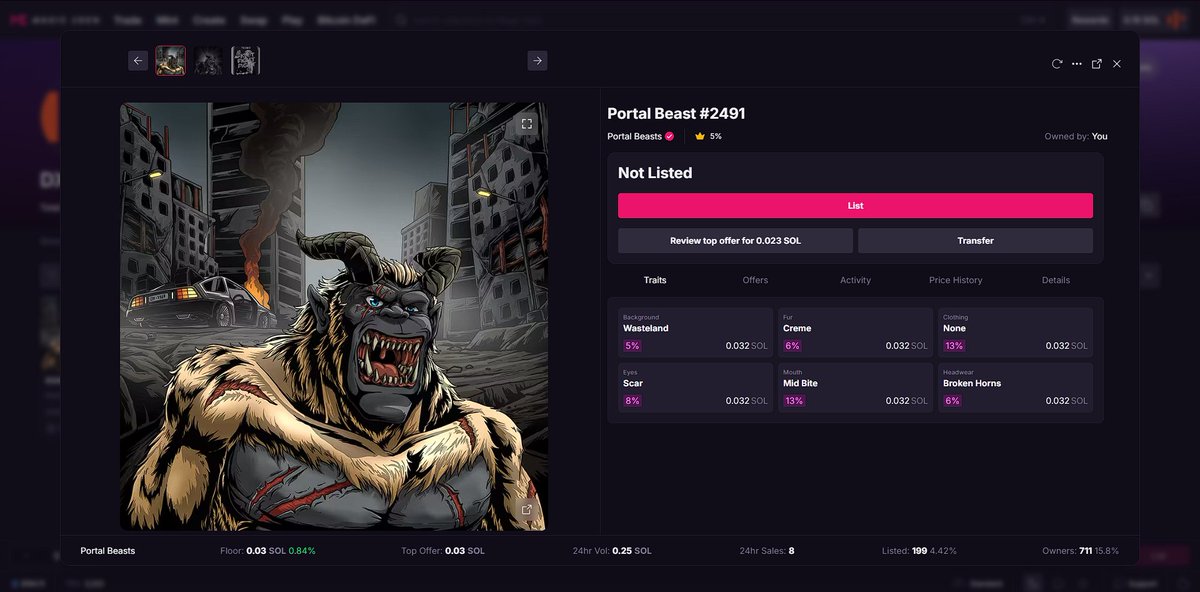The image size is (1200, 592).
Task: Open the owner link labeled You
Action: 1100,136
